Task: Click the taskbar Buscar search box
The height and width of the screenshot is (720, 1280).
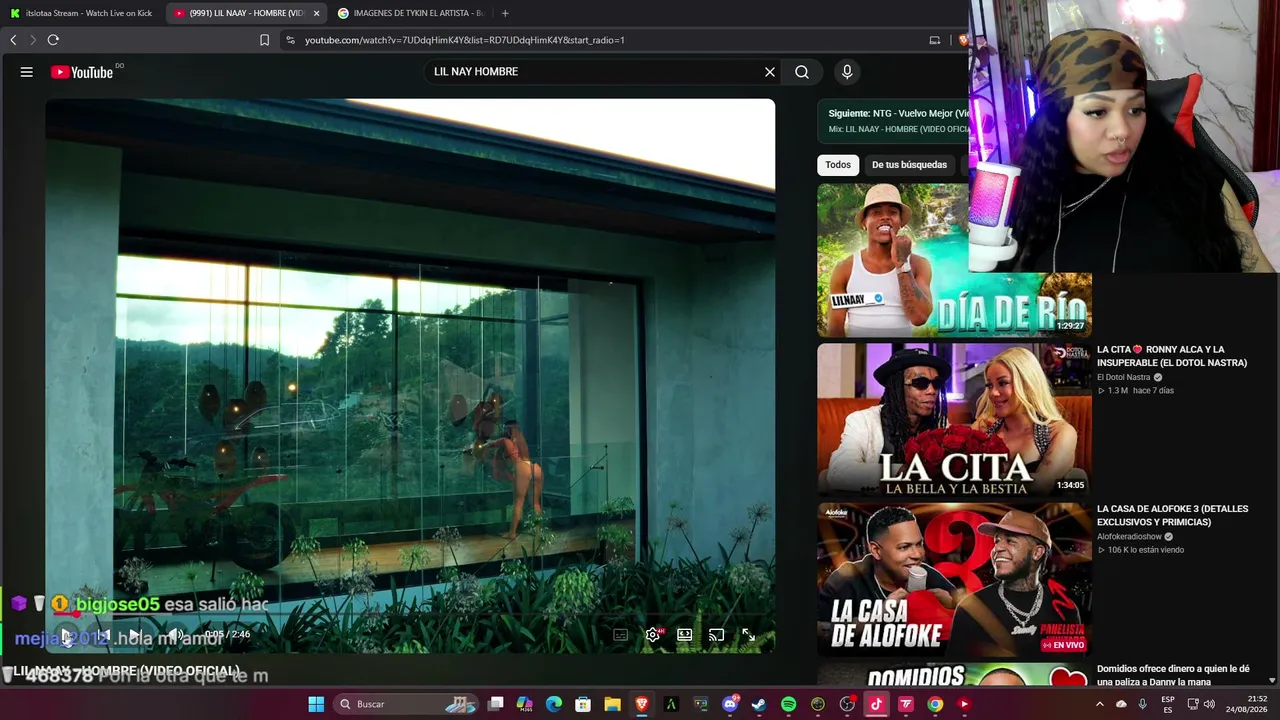Action: coord(406,704)
